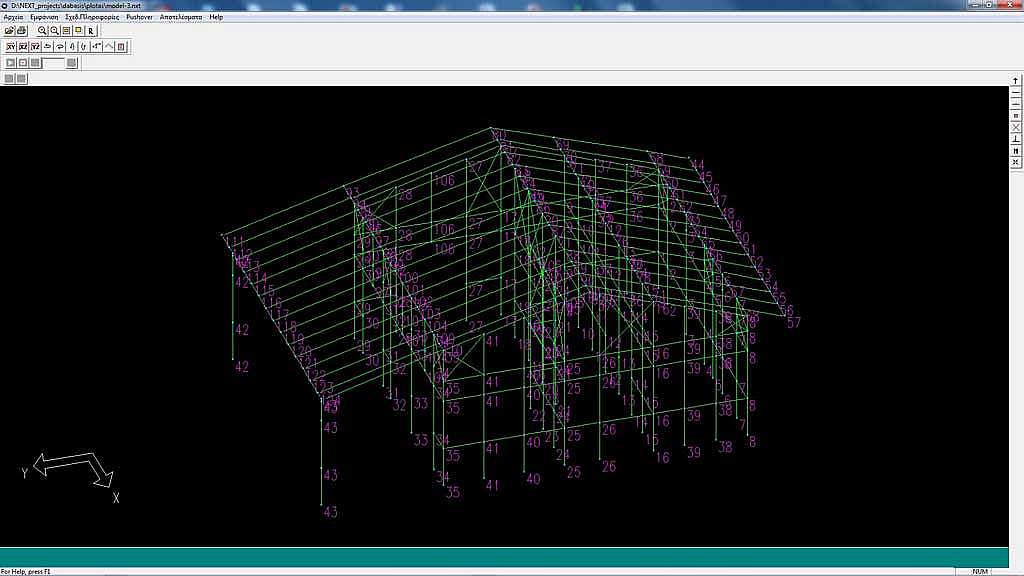The image size is (1024, 576).
Task: Switch to the XY plane view
Action: tap(10, 47)
